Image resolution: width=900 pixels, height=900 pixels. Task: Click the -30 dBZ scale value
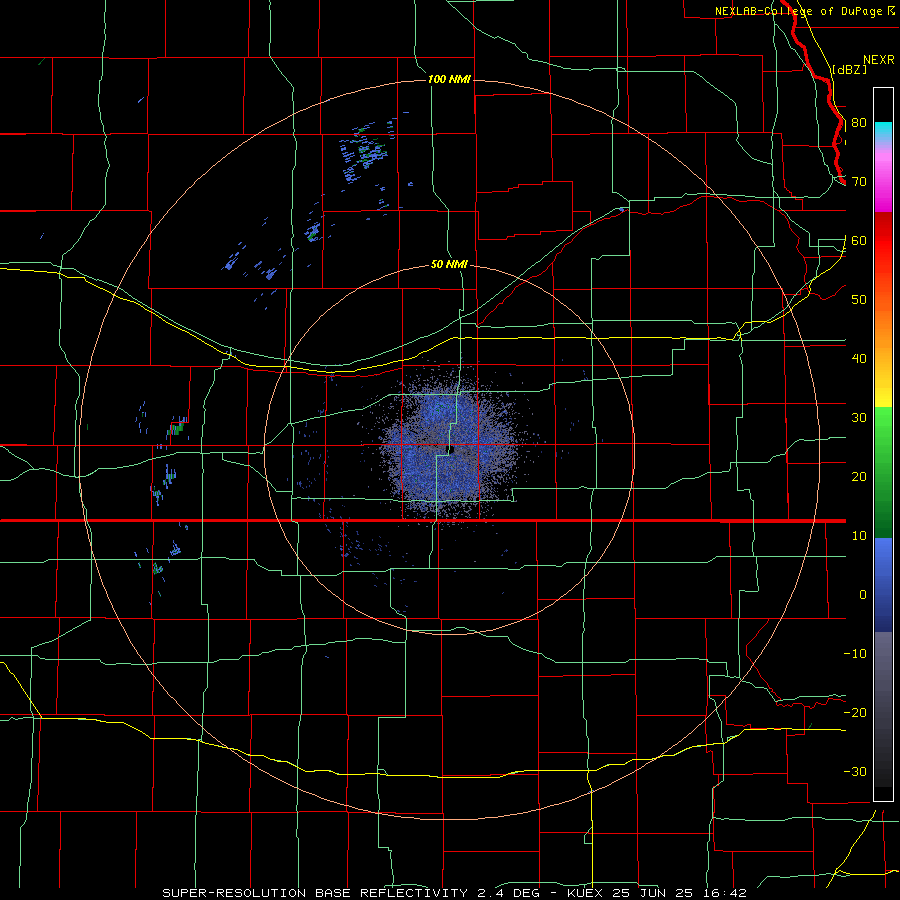pyautogui.click(x=855, y=772)
